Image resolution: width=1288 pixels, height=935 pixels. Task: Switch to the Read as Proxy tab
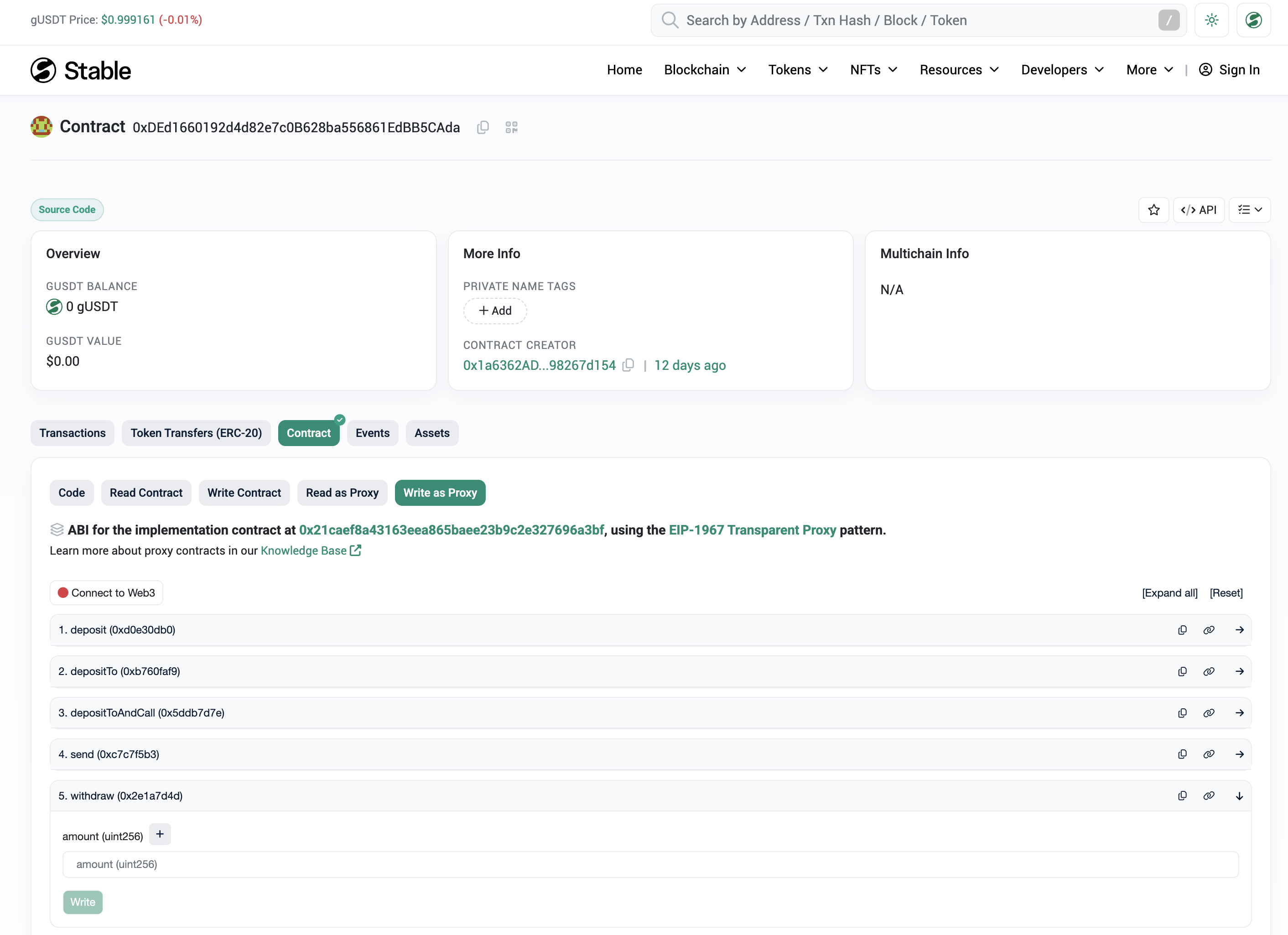click(x=342, y=493)
